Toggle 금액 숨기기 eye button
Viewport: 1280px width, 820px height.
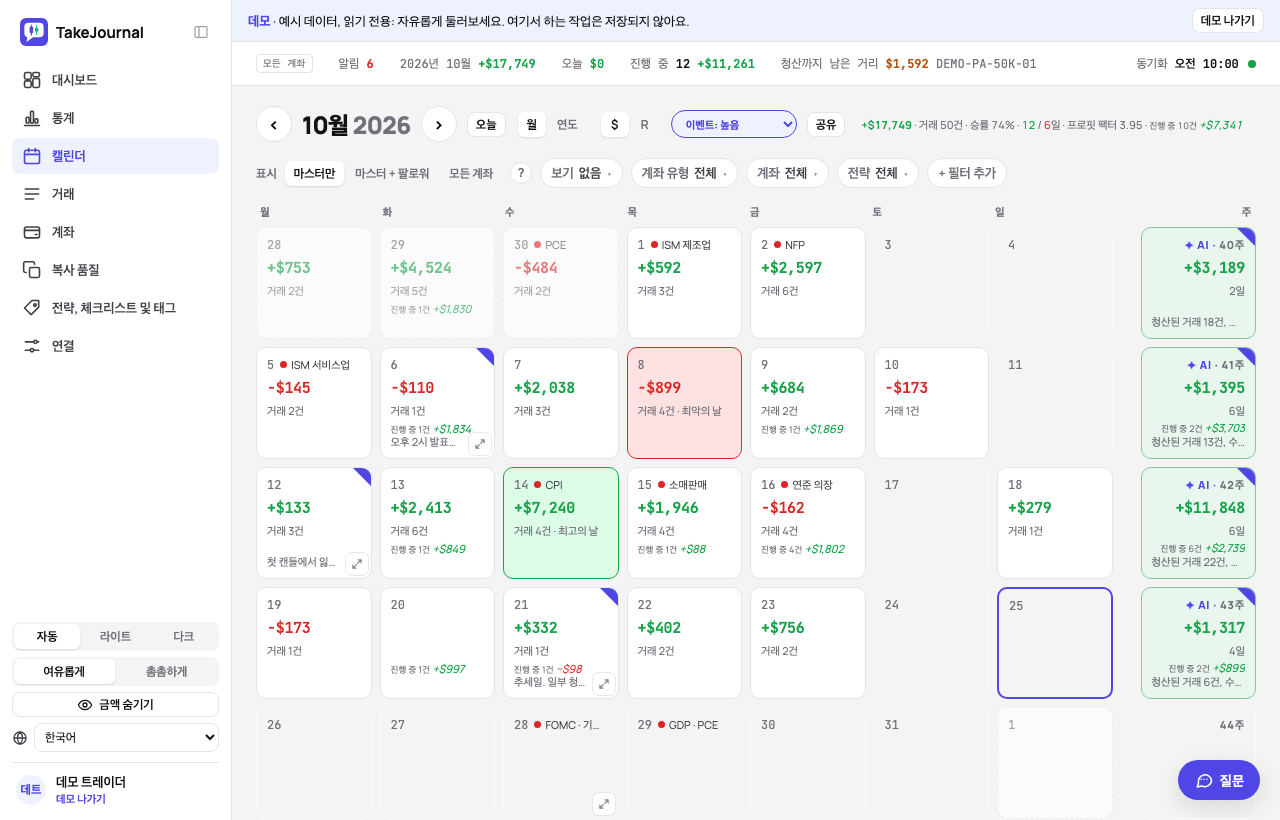[115, 705]
